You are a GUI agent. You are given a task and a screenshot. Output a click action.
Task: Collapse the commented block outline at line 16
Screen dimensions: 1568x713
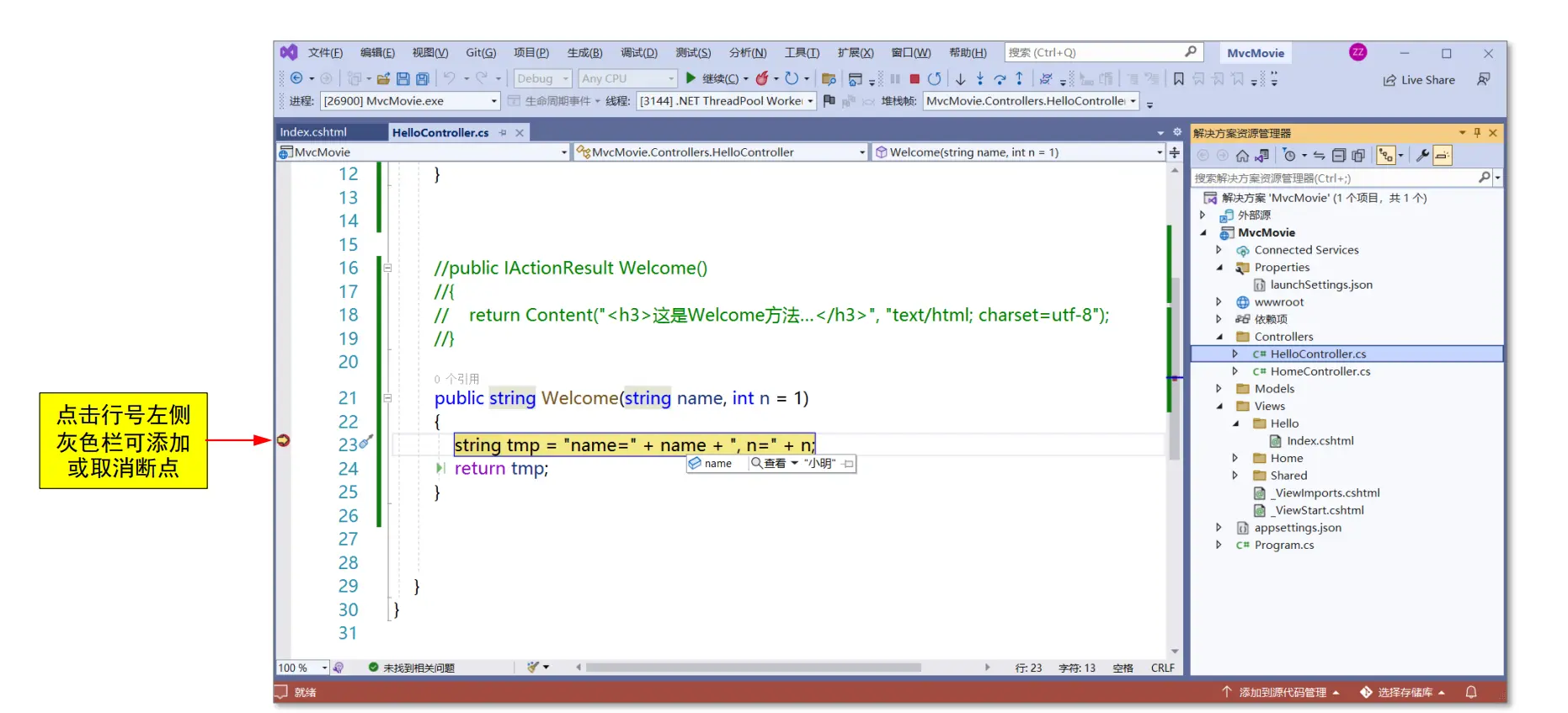point(387,268)
